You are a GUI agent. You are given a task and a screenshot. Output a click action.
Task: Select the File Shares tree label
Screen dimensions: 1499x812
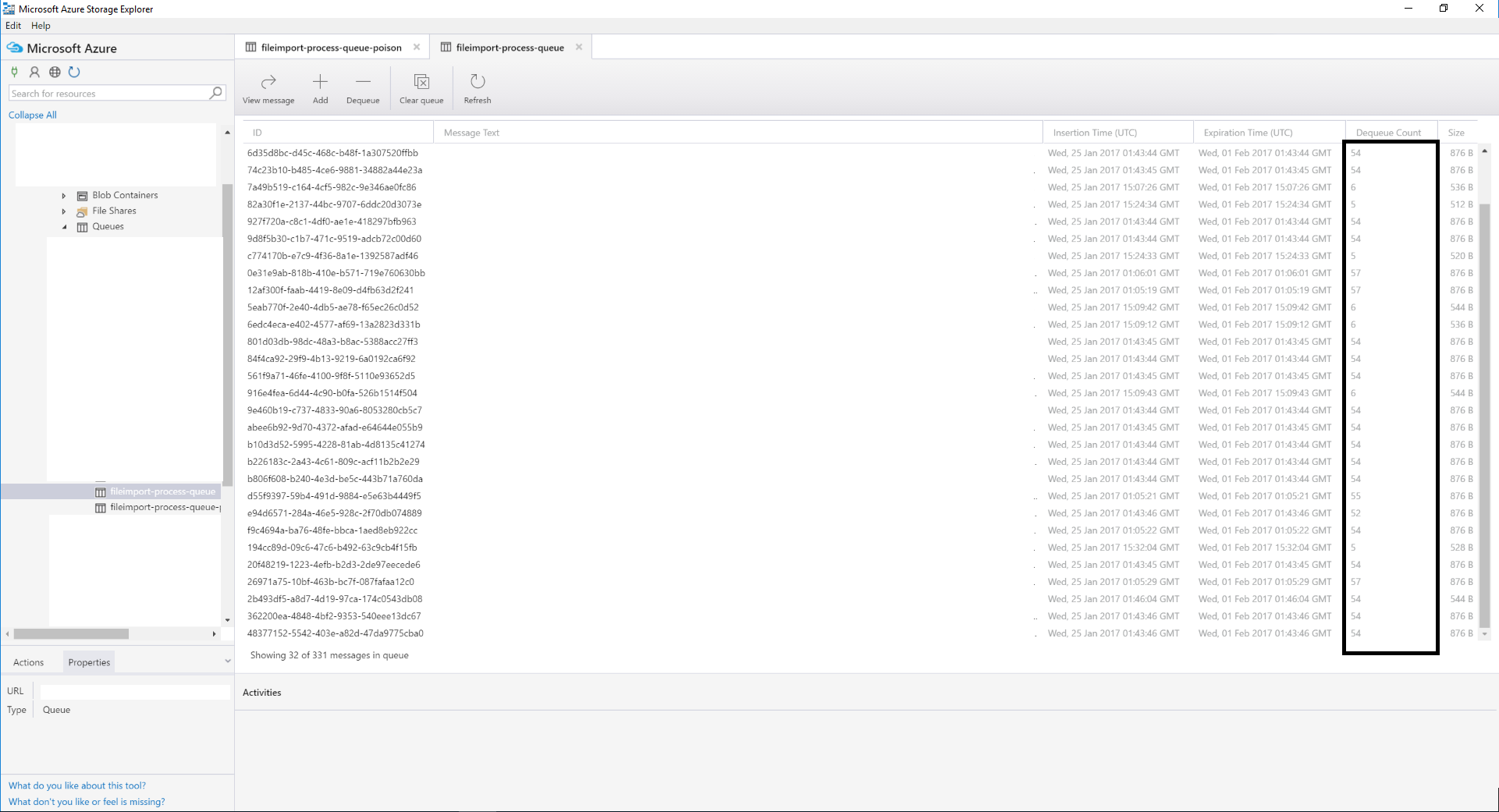[x=114, y=211]
